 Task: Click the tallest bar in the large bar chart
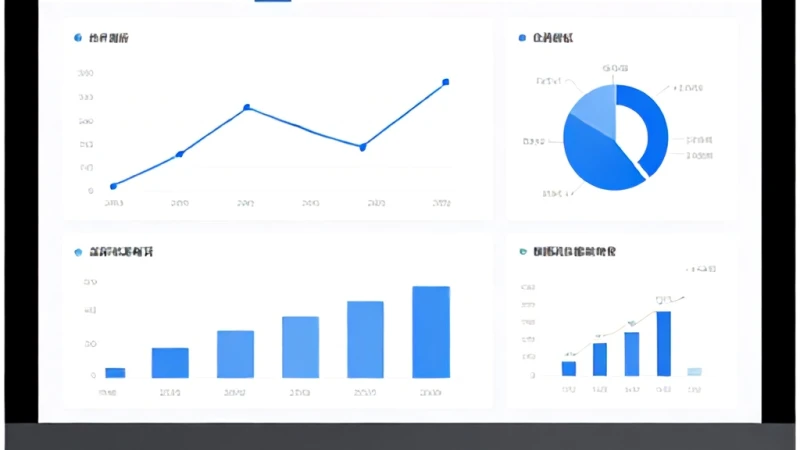point(431,332)
